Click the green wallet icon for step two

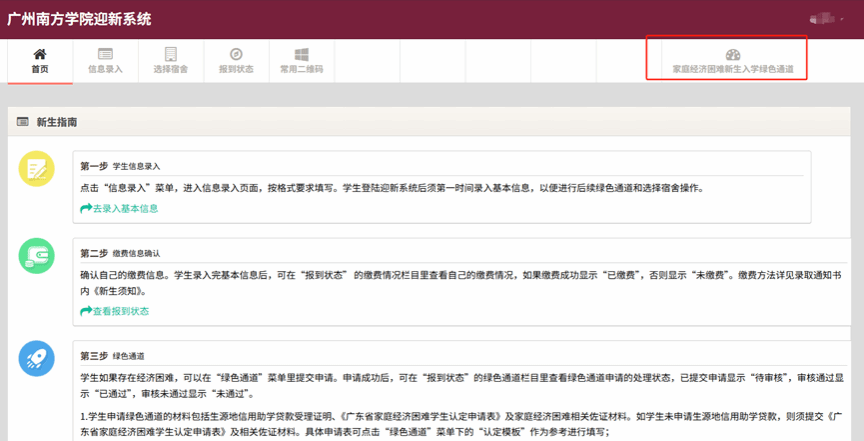coord(38,257)
